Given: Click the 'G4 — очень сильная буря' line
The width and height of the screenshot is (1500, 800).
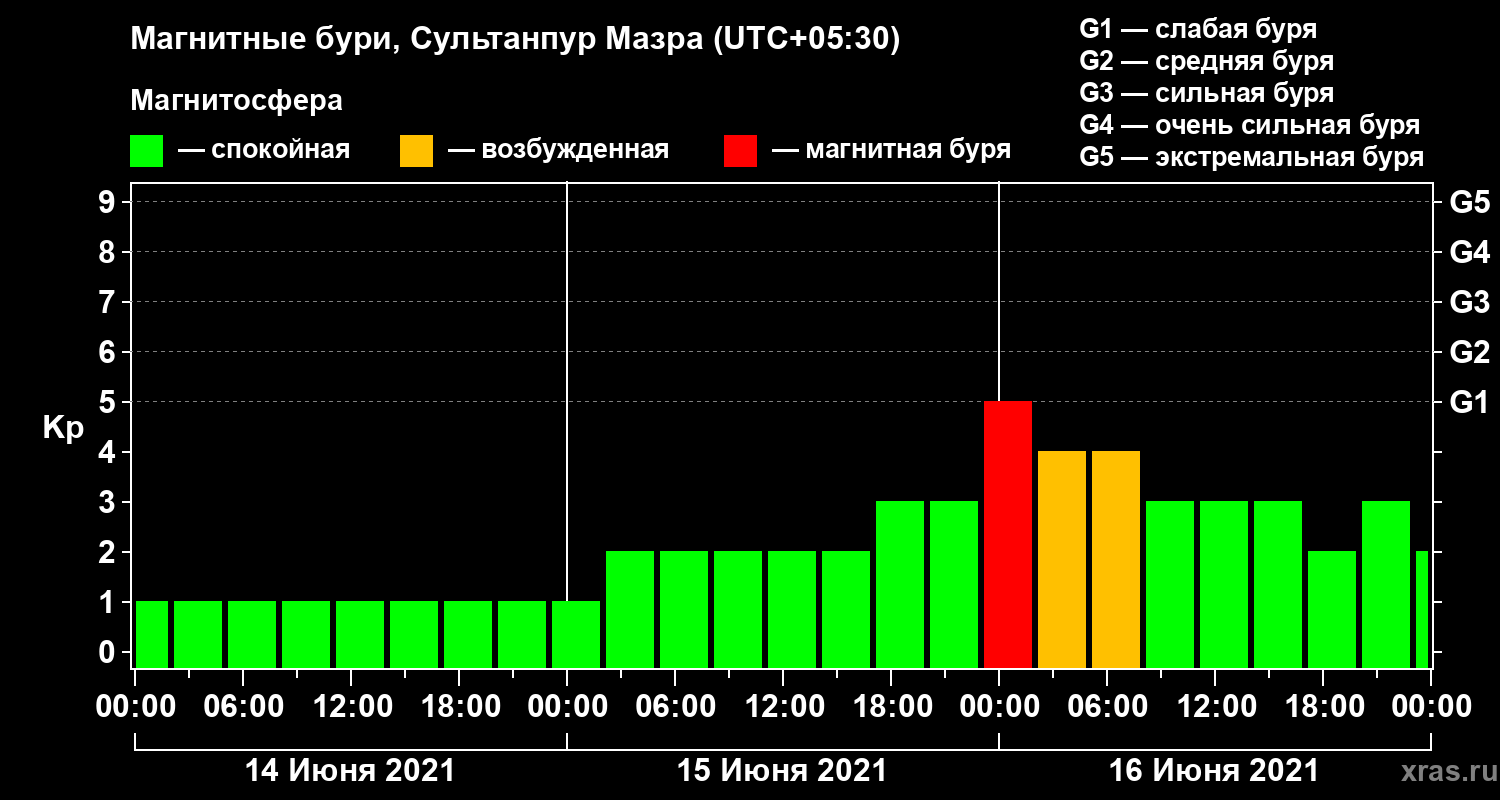Looking at the screenshot, I should coord(1250,125).
